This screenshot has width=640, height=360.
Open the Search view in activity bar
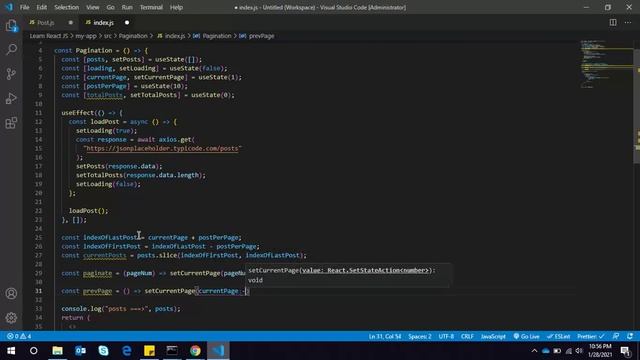11,49
